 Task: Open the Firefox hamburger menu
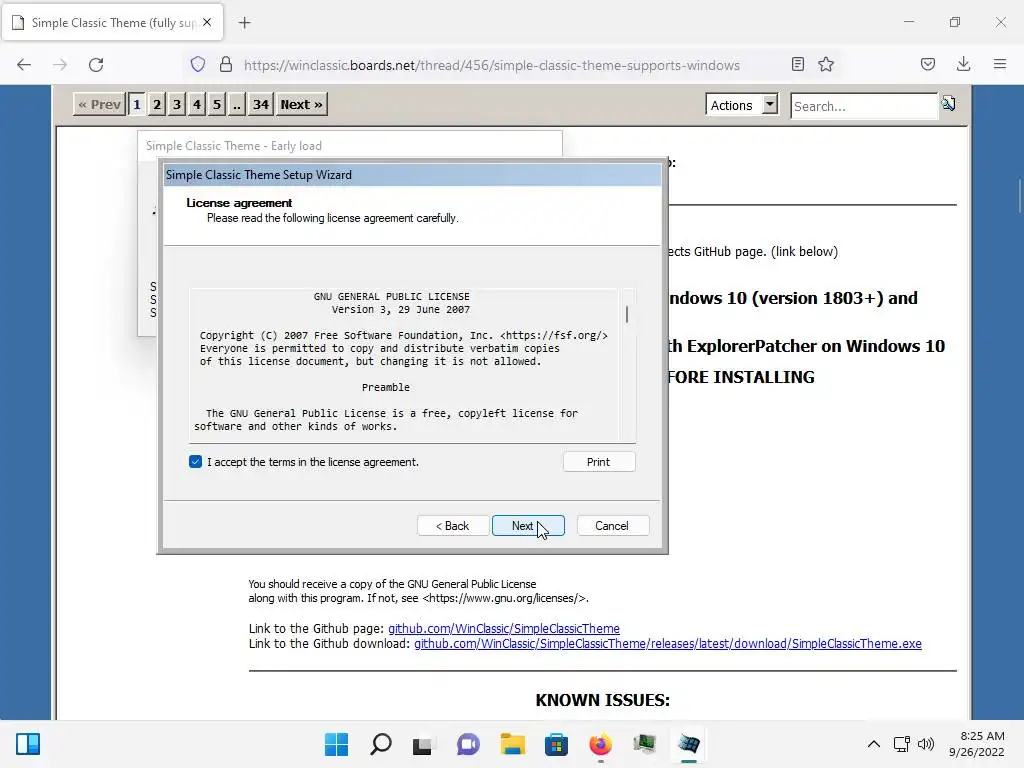tap(1000, 65)
